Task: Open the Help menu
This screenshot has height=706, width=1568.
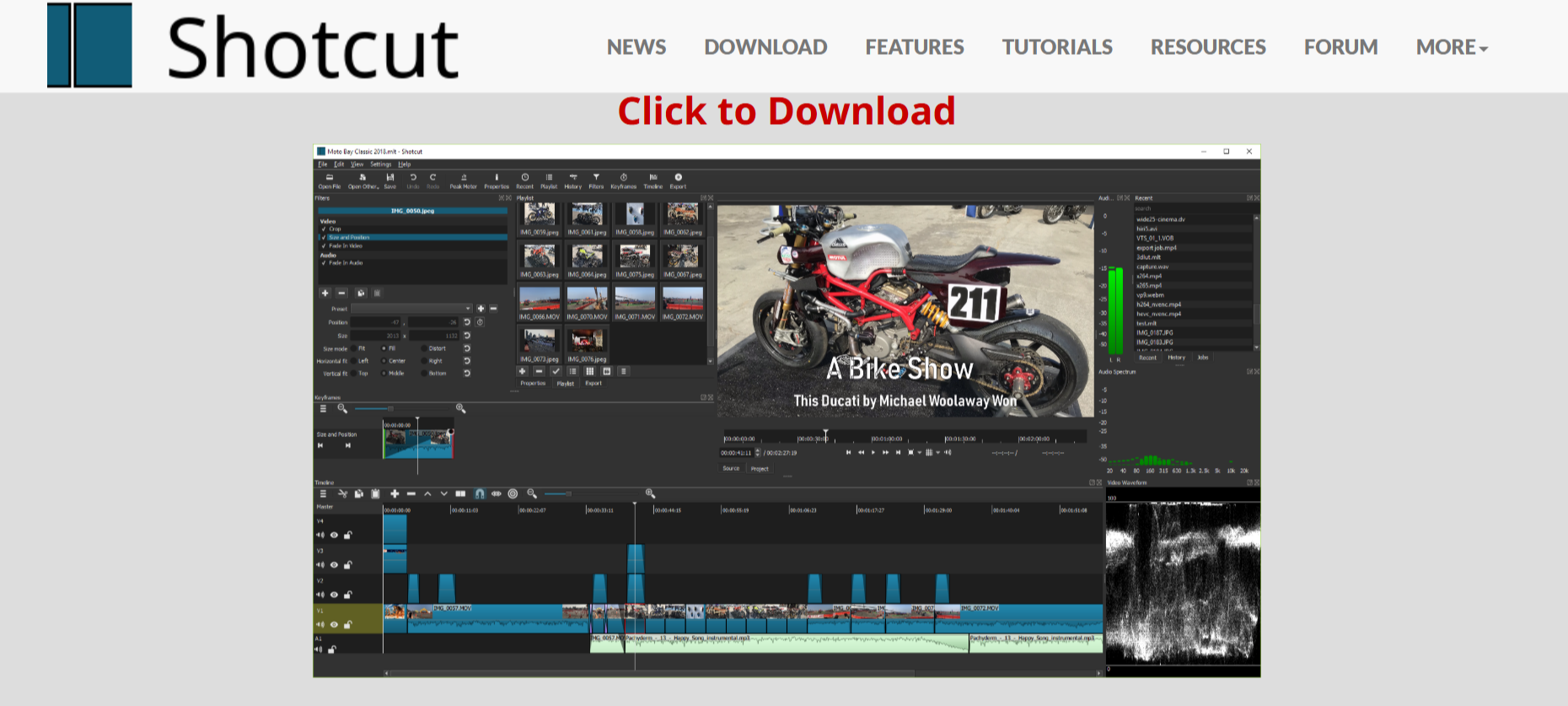Action: pos(405,164)
